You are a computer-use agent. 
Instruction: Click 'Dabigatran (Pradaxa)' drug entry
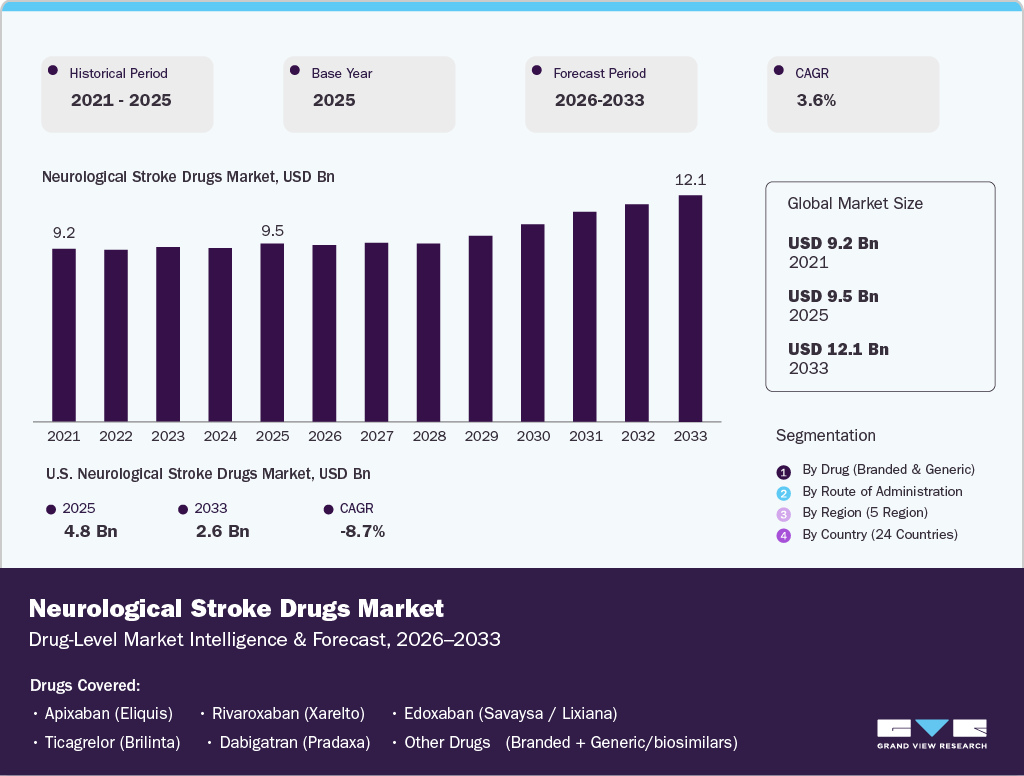coord(295,743)
